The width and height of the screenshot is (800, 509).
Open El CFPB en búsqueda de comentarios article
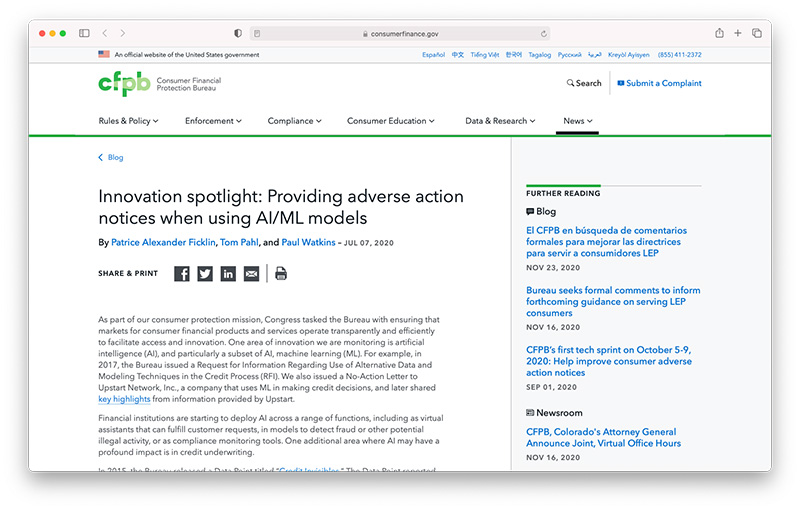click(606, 242)
